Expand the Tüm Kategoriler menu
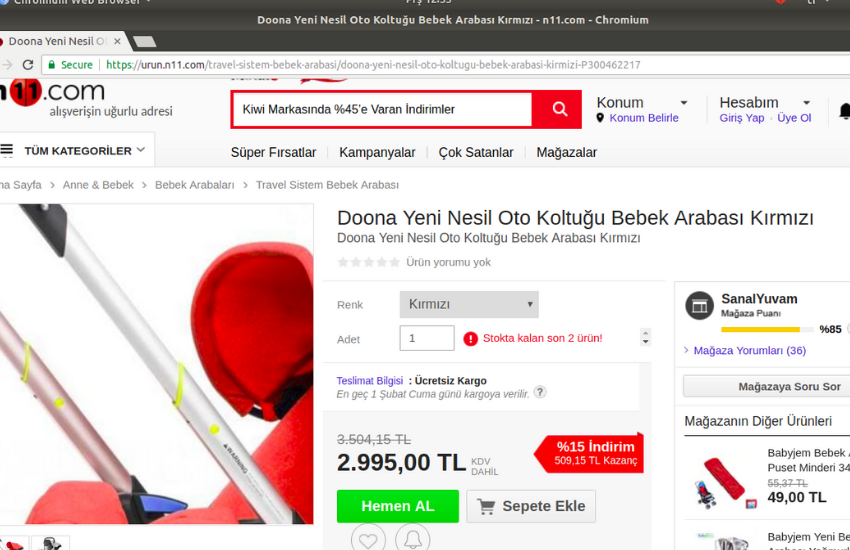 pyautogui.click(x=76, y=151)
